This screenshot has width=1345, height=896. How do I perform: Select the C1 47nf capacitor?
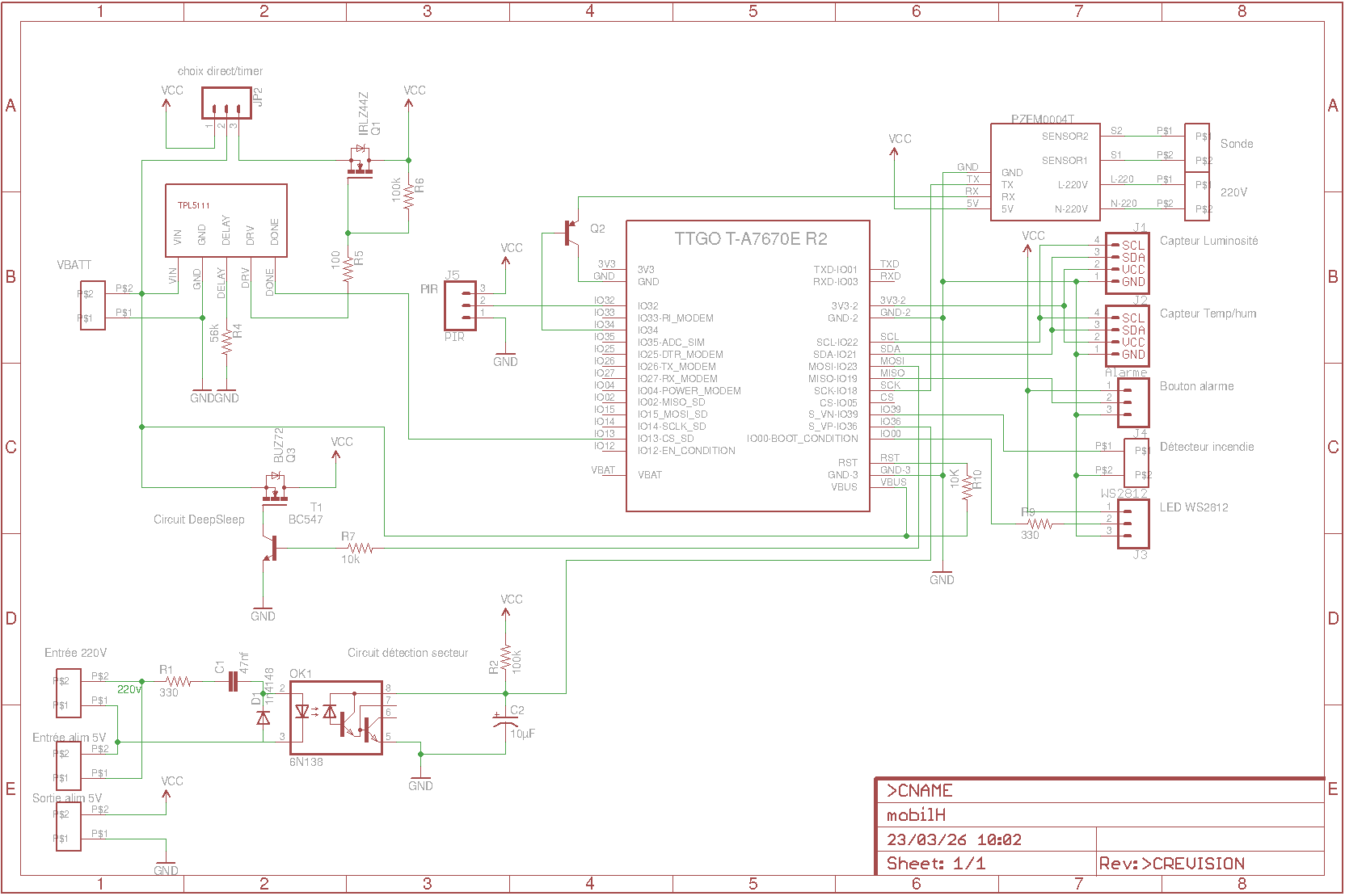click(233, 682)
